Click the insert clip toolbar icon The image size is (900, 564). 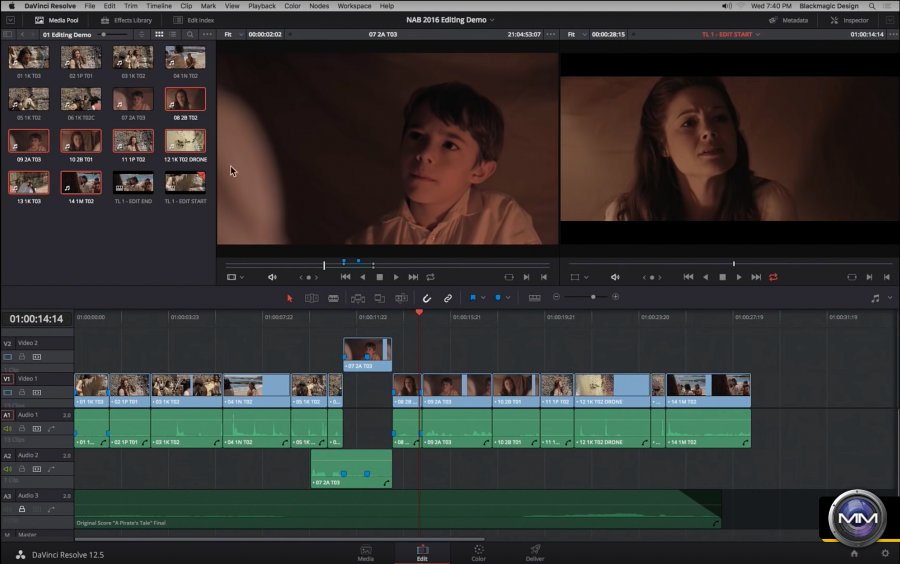pyautogui.click(x=358, y=298)
